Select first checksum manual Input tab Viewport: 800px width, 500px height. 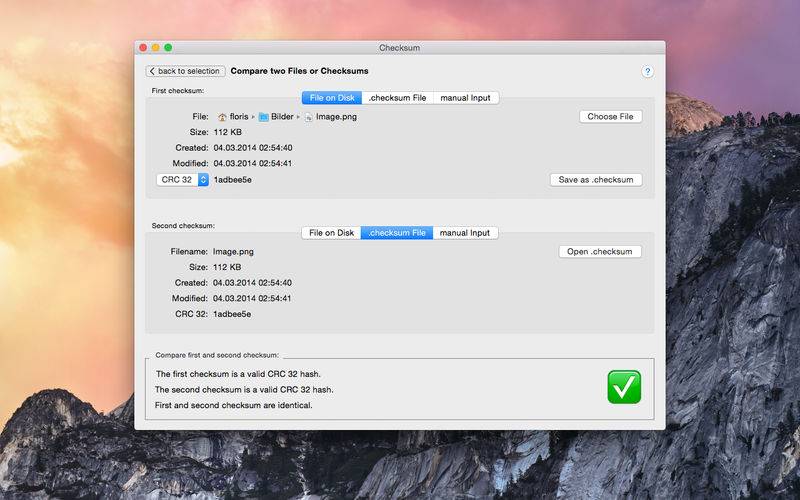tap(465, 97)
